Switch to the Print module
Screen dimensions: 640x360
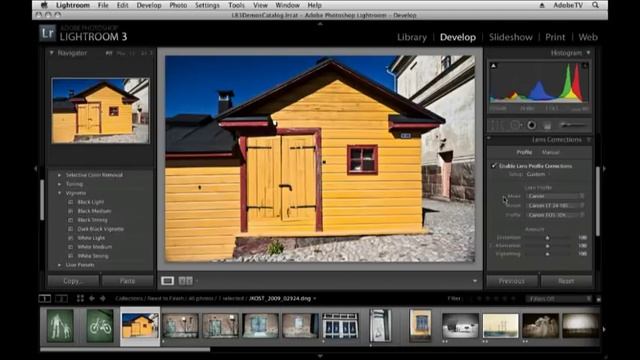tap(555, 37)
